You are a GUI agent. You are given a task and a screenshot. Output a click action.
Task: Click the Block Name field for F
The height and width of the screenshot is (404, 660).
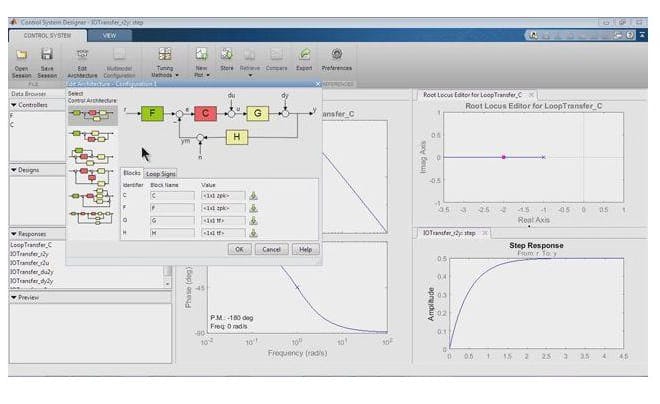pos(172,208)
